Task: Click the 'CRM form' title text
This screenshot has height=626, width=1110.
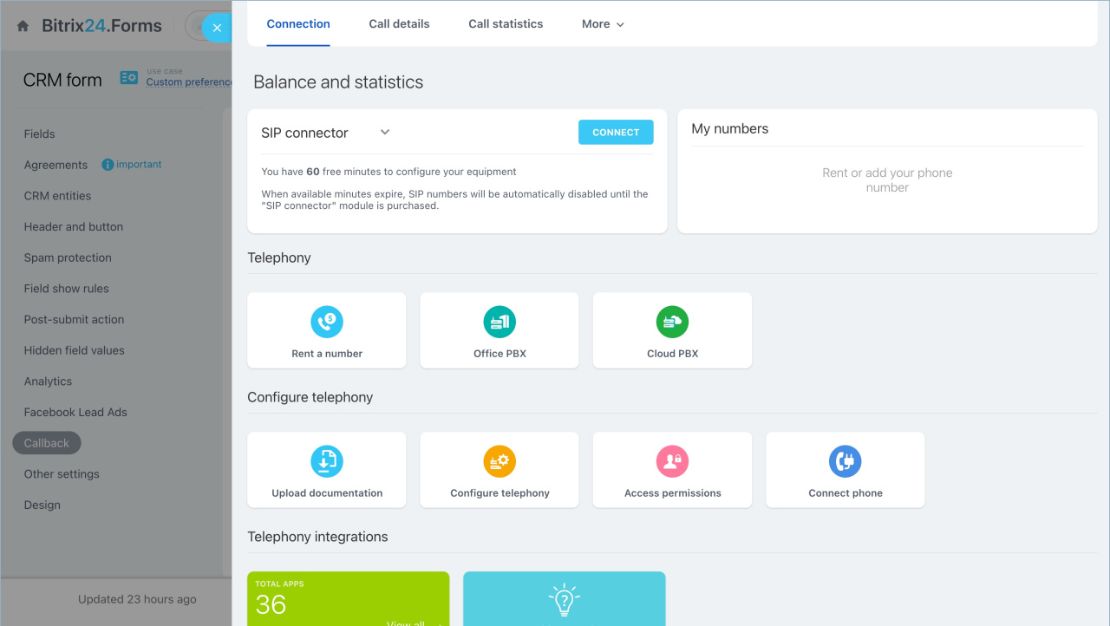Action: click(62, 80)
